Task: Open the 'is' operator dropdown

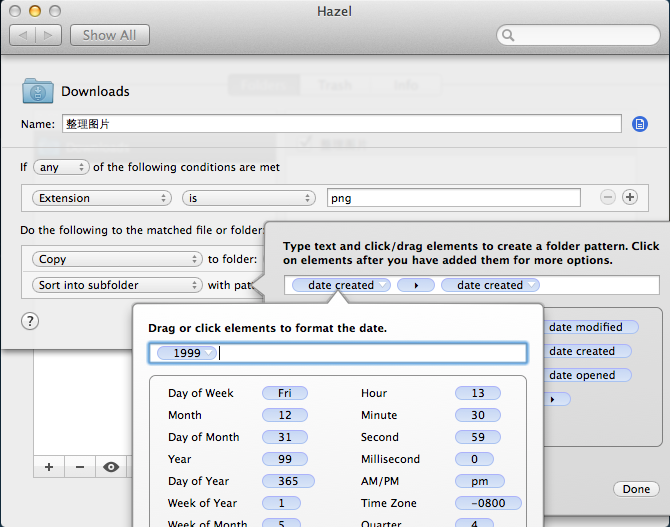Action: click(x=249, y=198)
